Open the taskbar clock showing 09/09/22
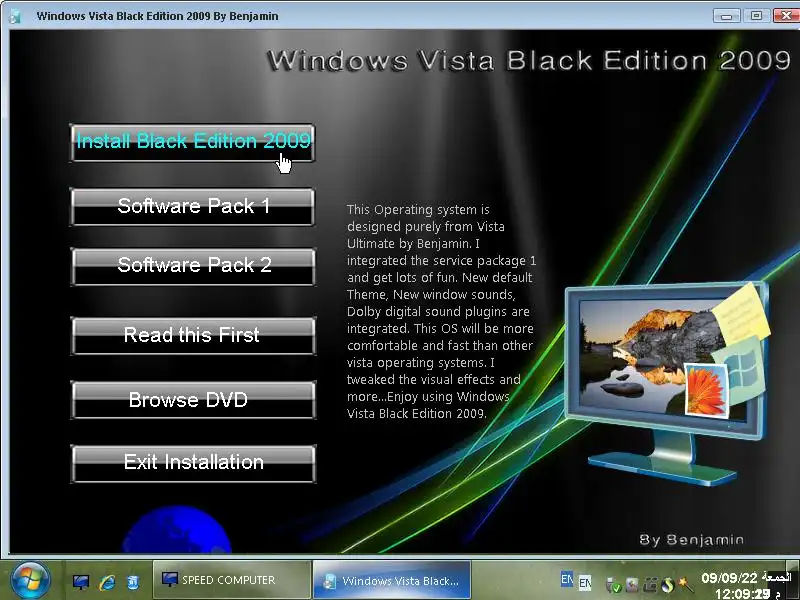The height and width of the screenshot is (600, 800). pyautogui.click(x=744, y=585)
